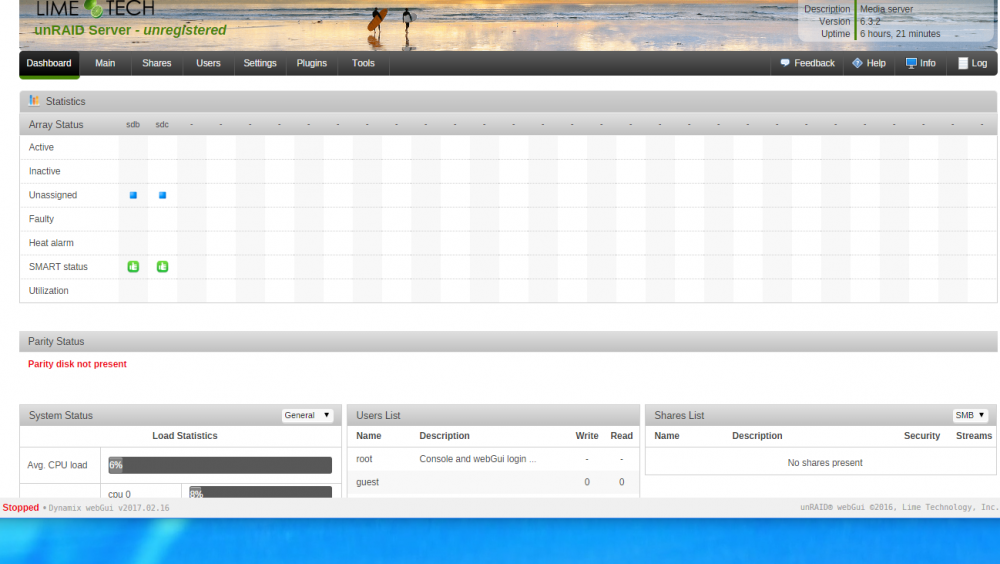Click the Lime Tech logo

click(x=96, y=8)
